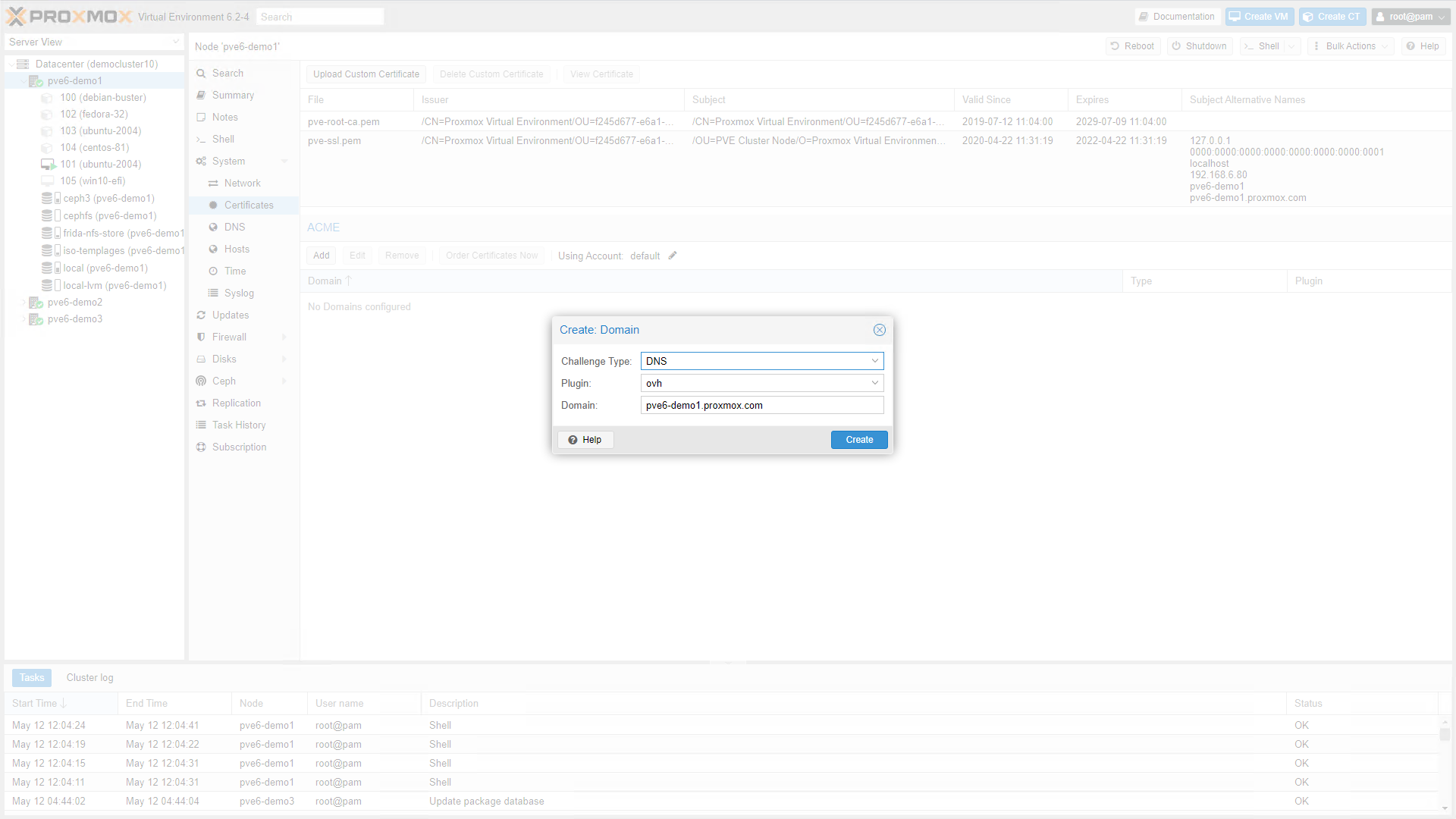Click the DNS globe icon
1456x819 pixels.
213,227
